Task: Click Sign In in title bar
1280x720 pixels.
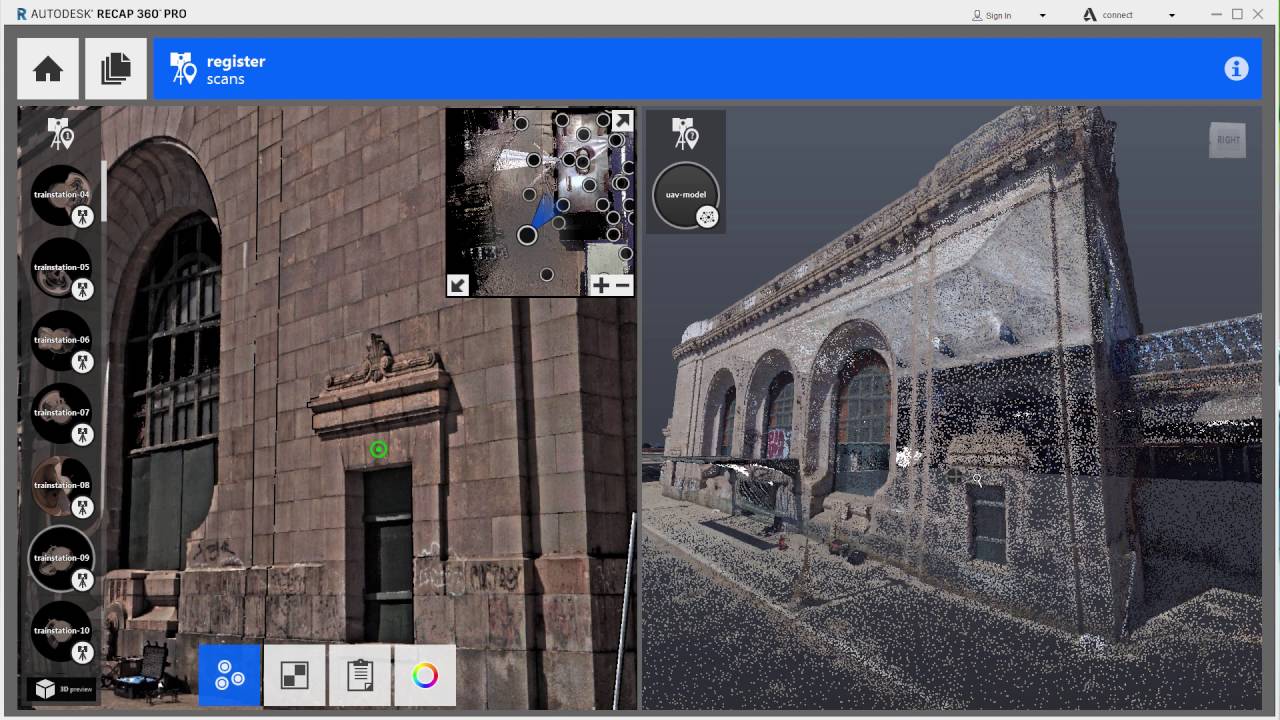Action: (991, 15)
